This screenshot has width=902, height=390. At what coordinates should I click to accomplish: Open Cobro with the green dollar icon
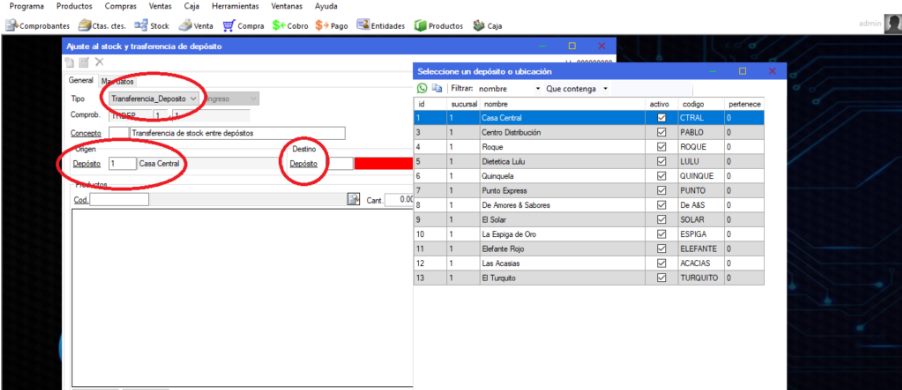291,26
